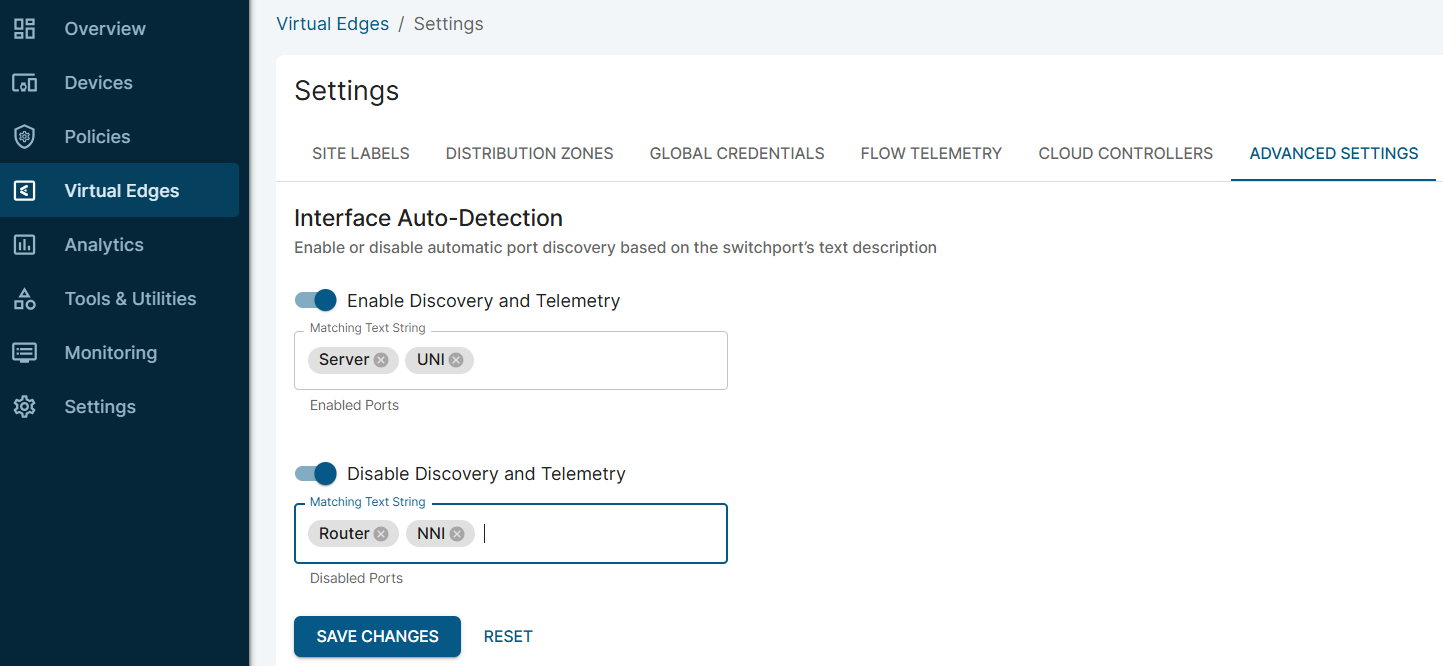This screenshot has height=666, width=1443.
Task: Open Analytics in the sidebar
Action: click(119, 245)
